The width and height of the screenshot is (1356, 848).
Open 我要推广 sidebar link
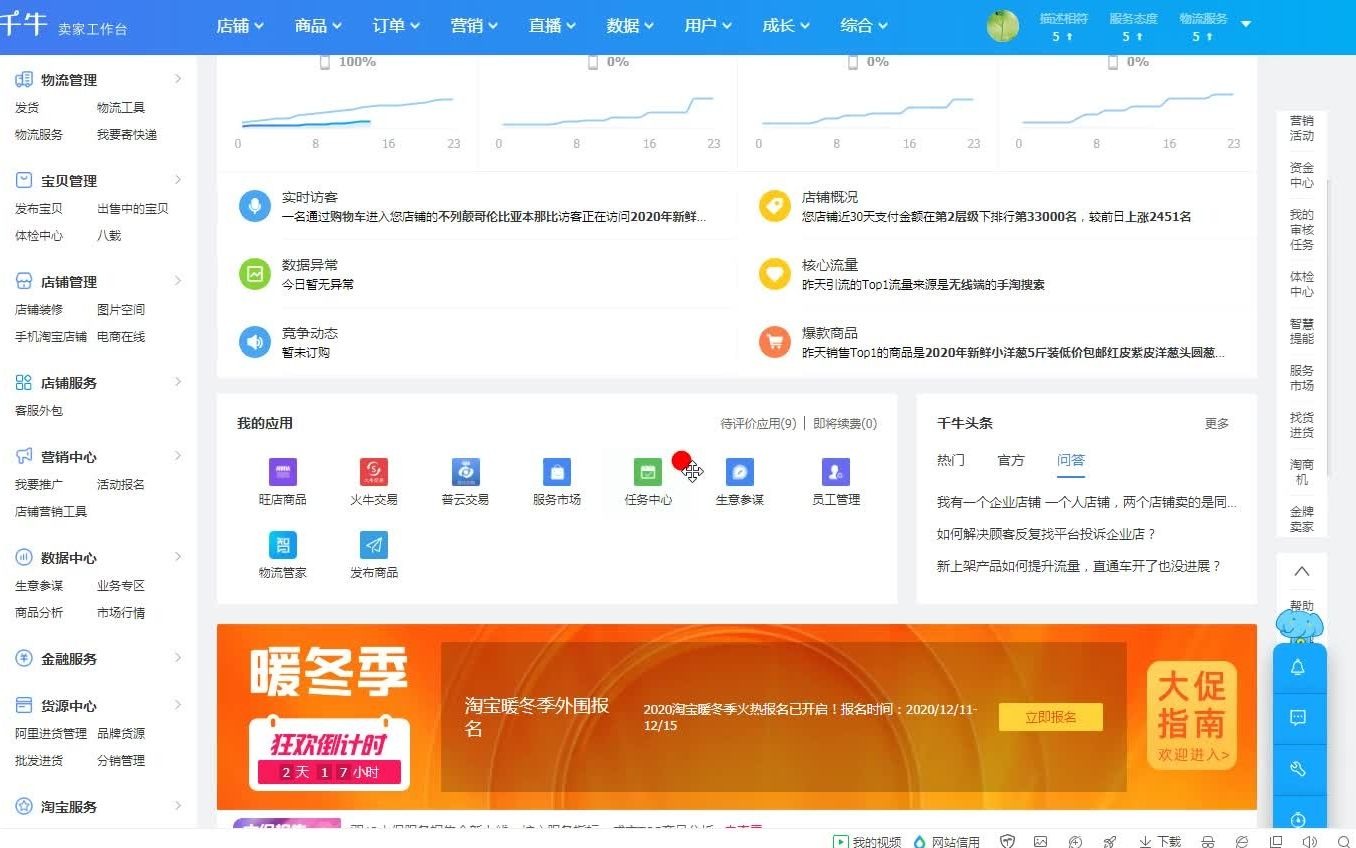click(39, 485)
